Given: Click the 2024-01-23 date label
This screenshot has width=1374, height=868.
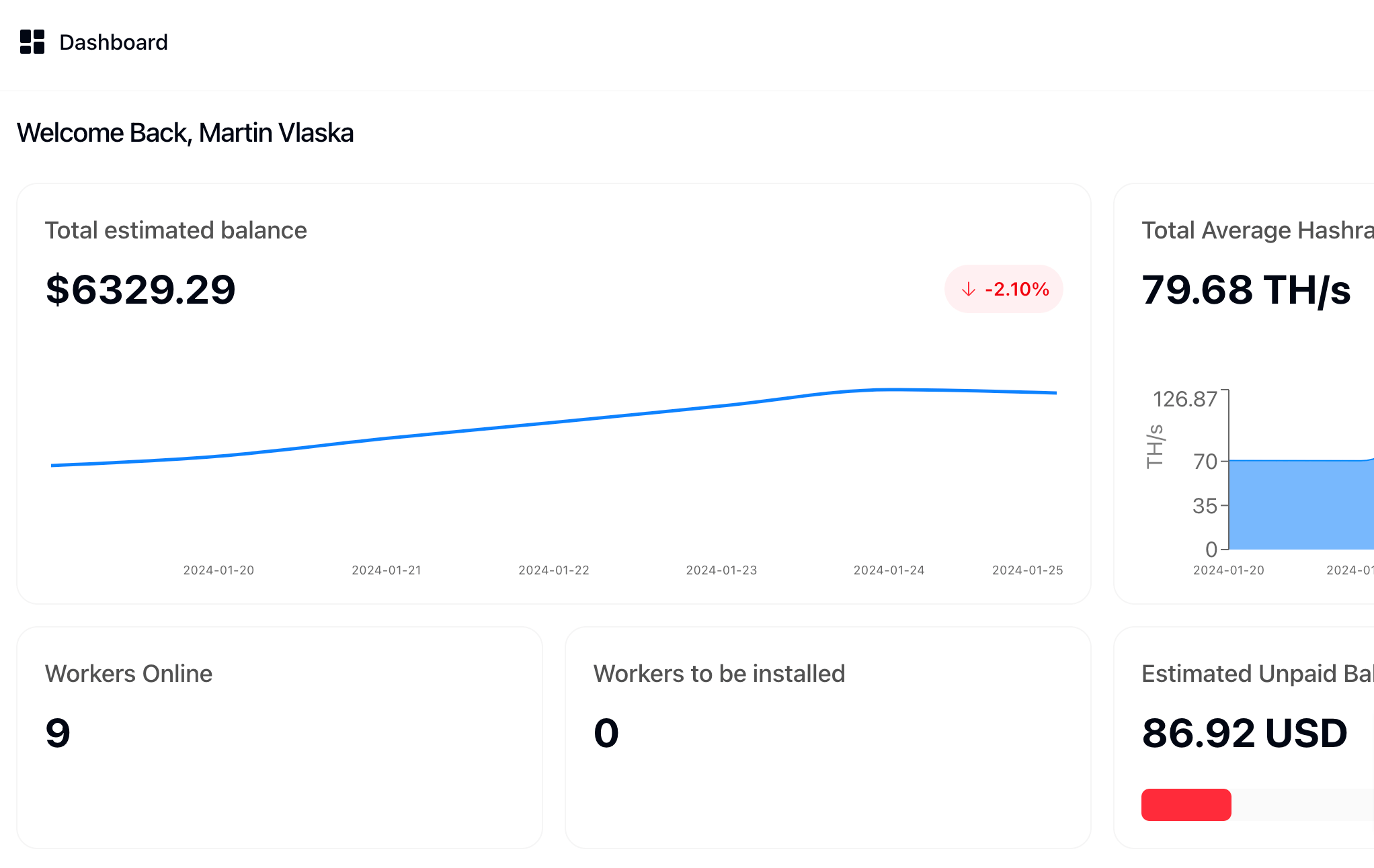Looking at the screenshot, I should (721, 570).
